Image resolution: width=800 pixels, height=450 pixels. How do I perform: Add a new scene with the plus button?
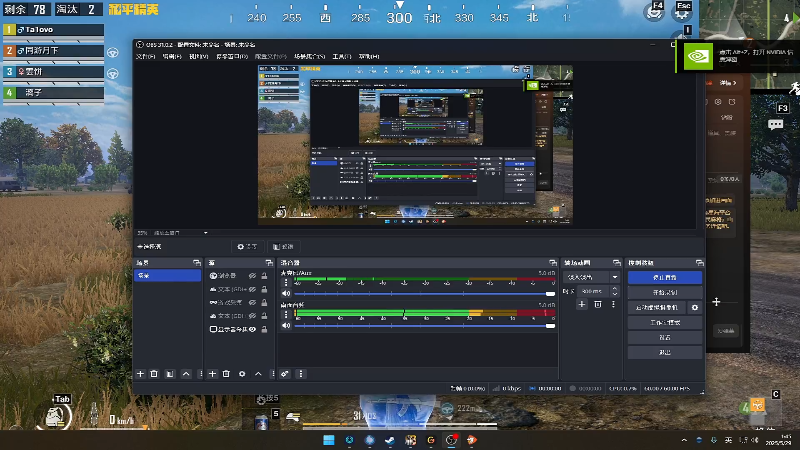140,374
